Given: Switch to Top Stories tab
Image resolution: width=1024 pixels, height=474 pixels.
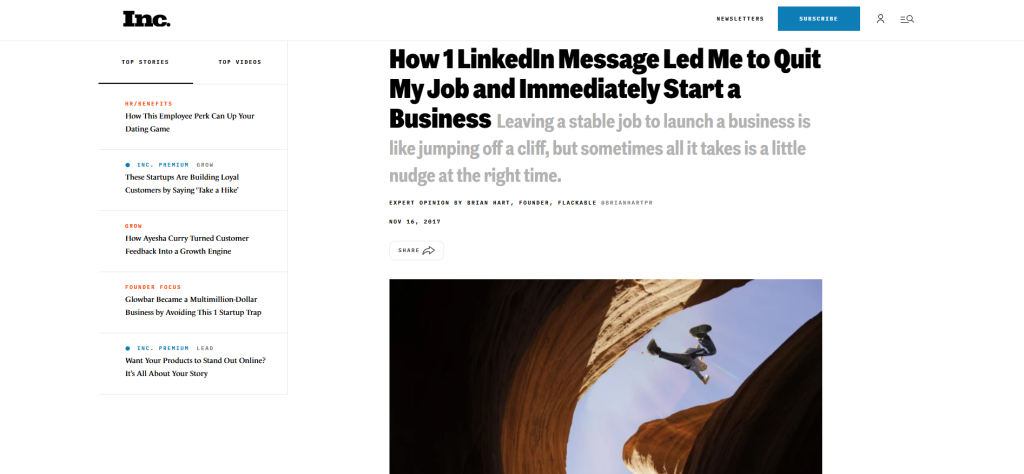Looking at the screenshot, I should [145, 62].
